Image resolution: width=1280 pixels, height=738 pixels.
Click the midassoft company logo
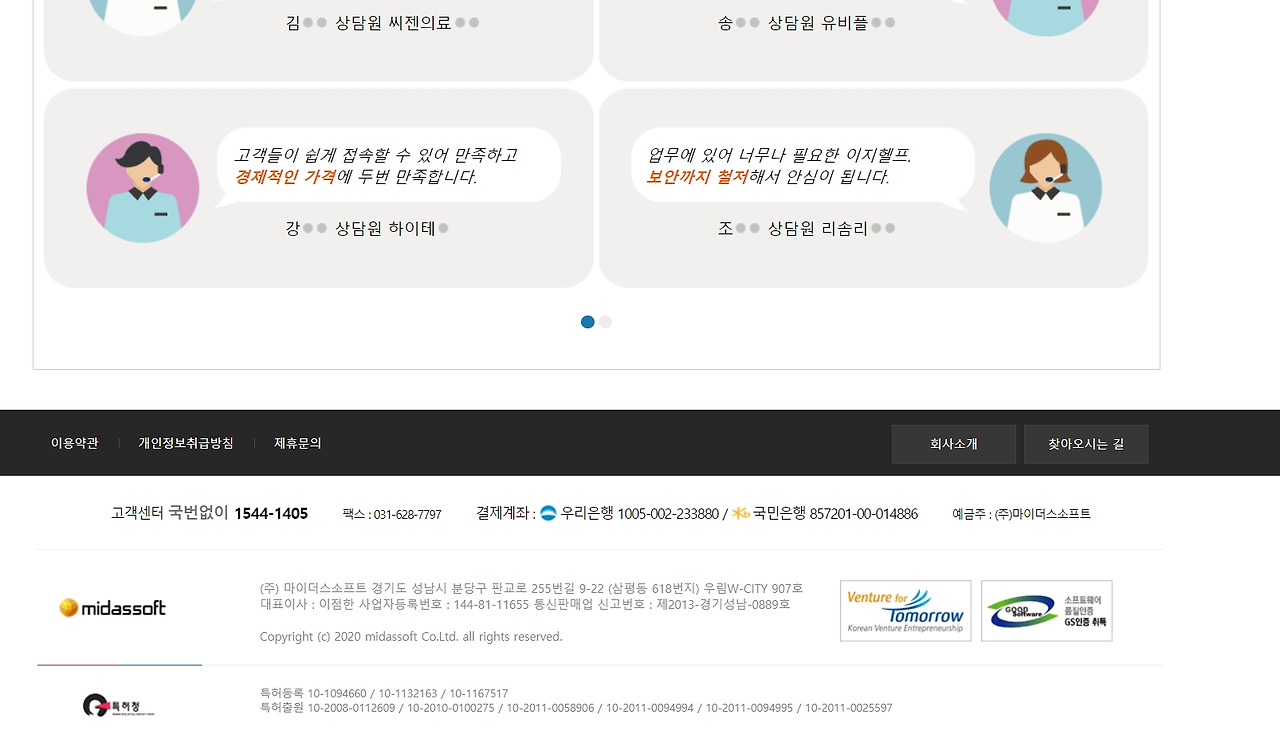[111, 606]
